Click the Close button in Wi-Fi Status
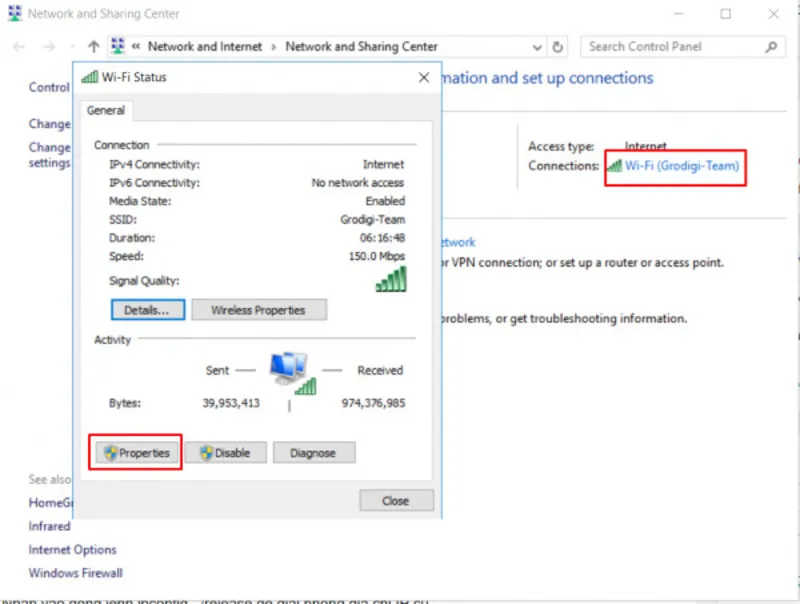 click(396, 500)
